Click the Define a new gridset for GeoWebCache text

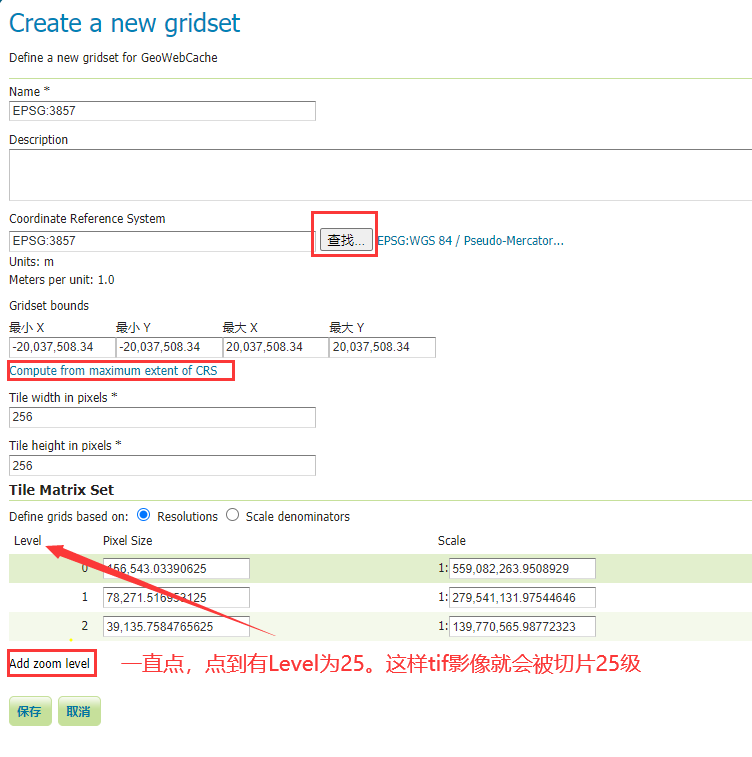coord(113,57)
